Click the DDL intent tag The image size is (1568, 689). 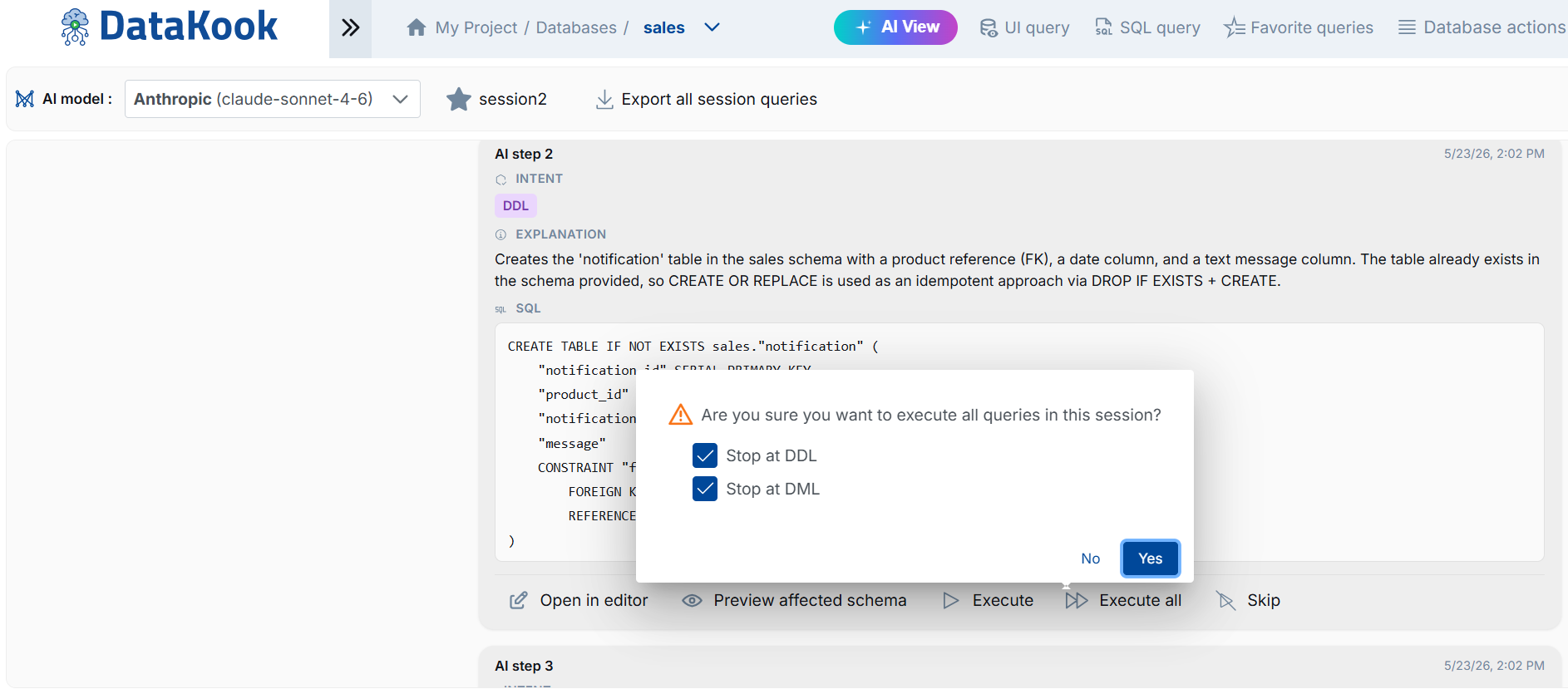point(515,205)
